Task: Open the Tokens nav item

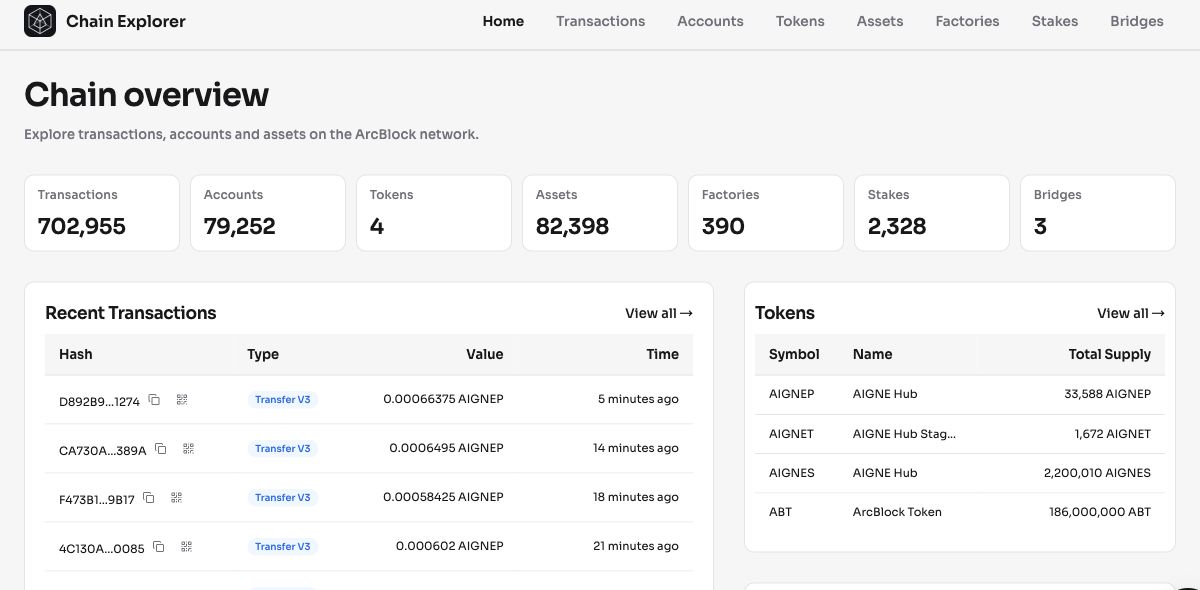Action: pyautogui.click(x=800, y=21)
